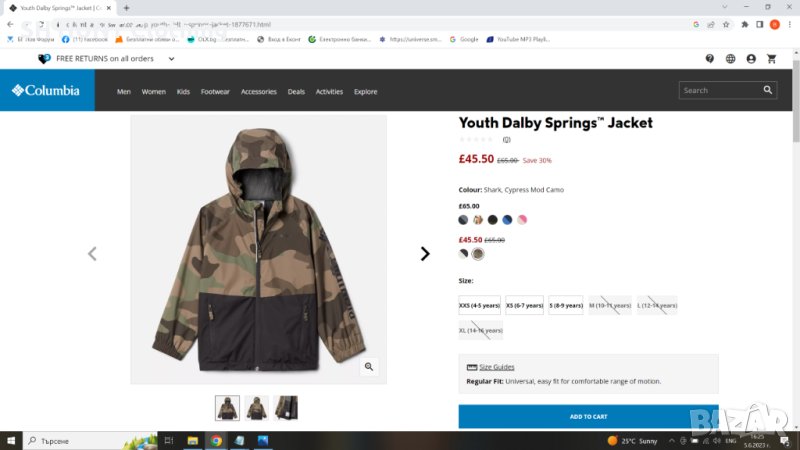Select size S (8-9 years)
This screenshot has height=450, width=800.
pos(566,305)
